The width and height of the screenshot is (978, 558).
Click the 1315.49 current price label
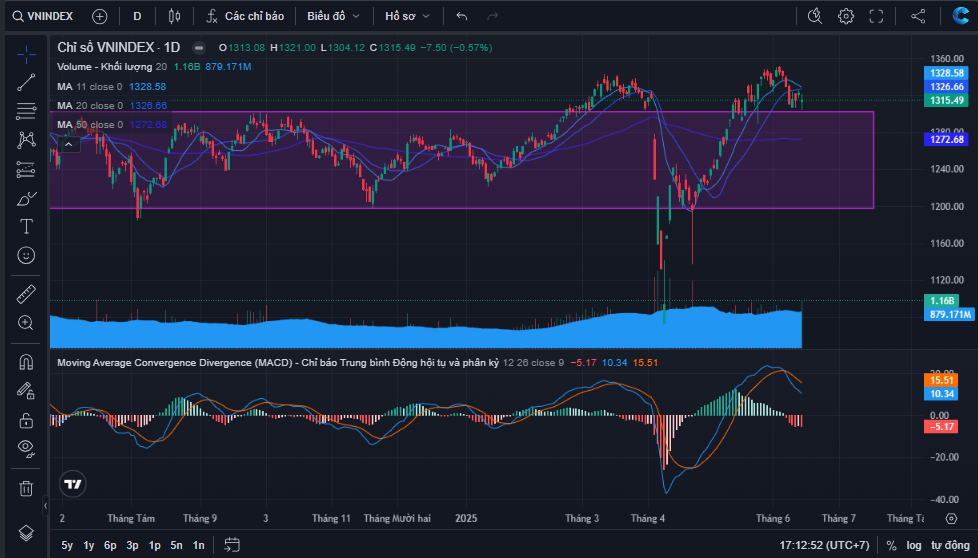946,100
